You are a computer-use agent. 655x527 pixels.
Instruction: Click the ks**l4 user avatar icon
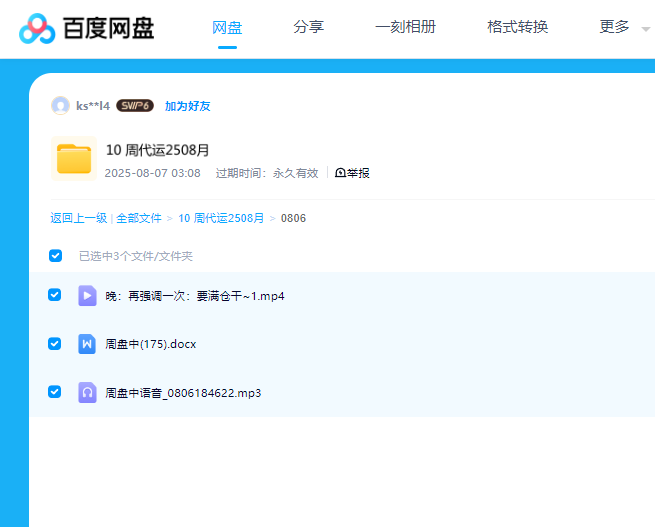[x=60, y=106]
